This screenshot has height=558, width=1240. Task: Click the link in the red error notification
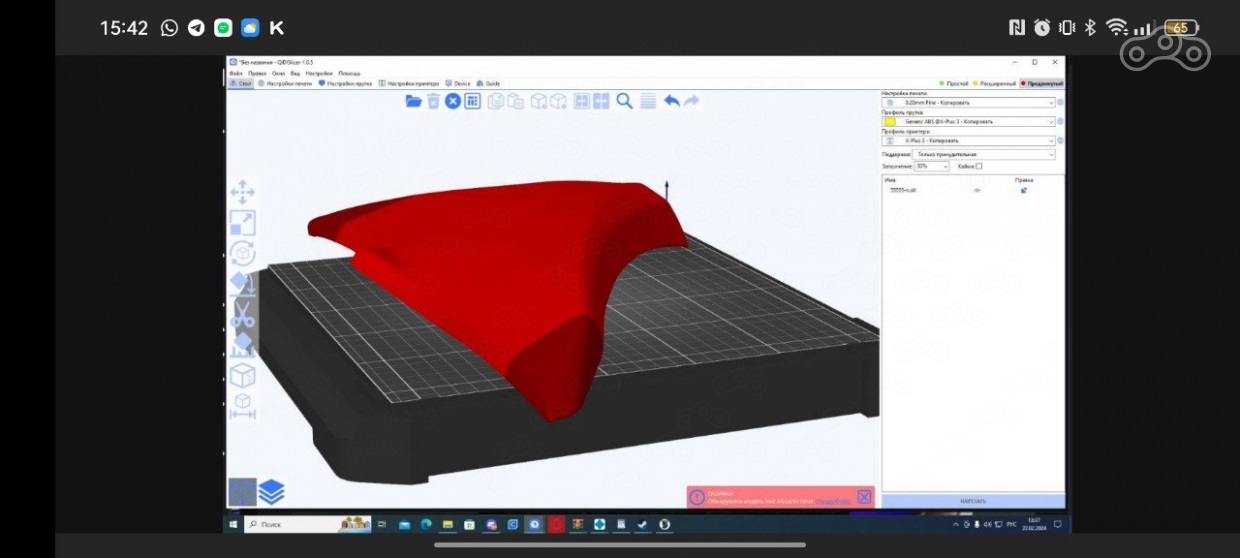tap(832, 501)
